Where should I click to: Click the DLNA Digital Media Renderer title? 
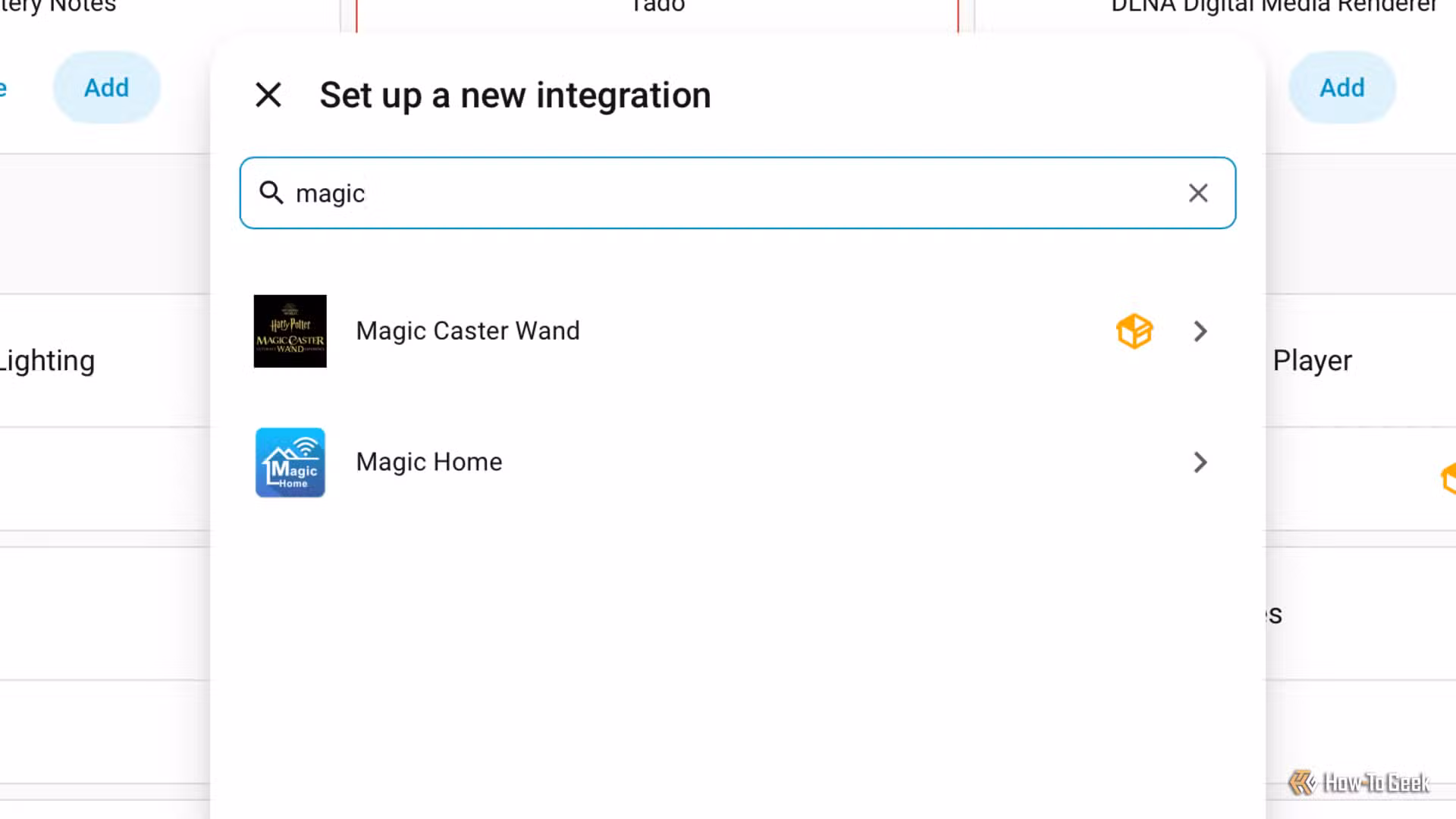(1273, 6)
